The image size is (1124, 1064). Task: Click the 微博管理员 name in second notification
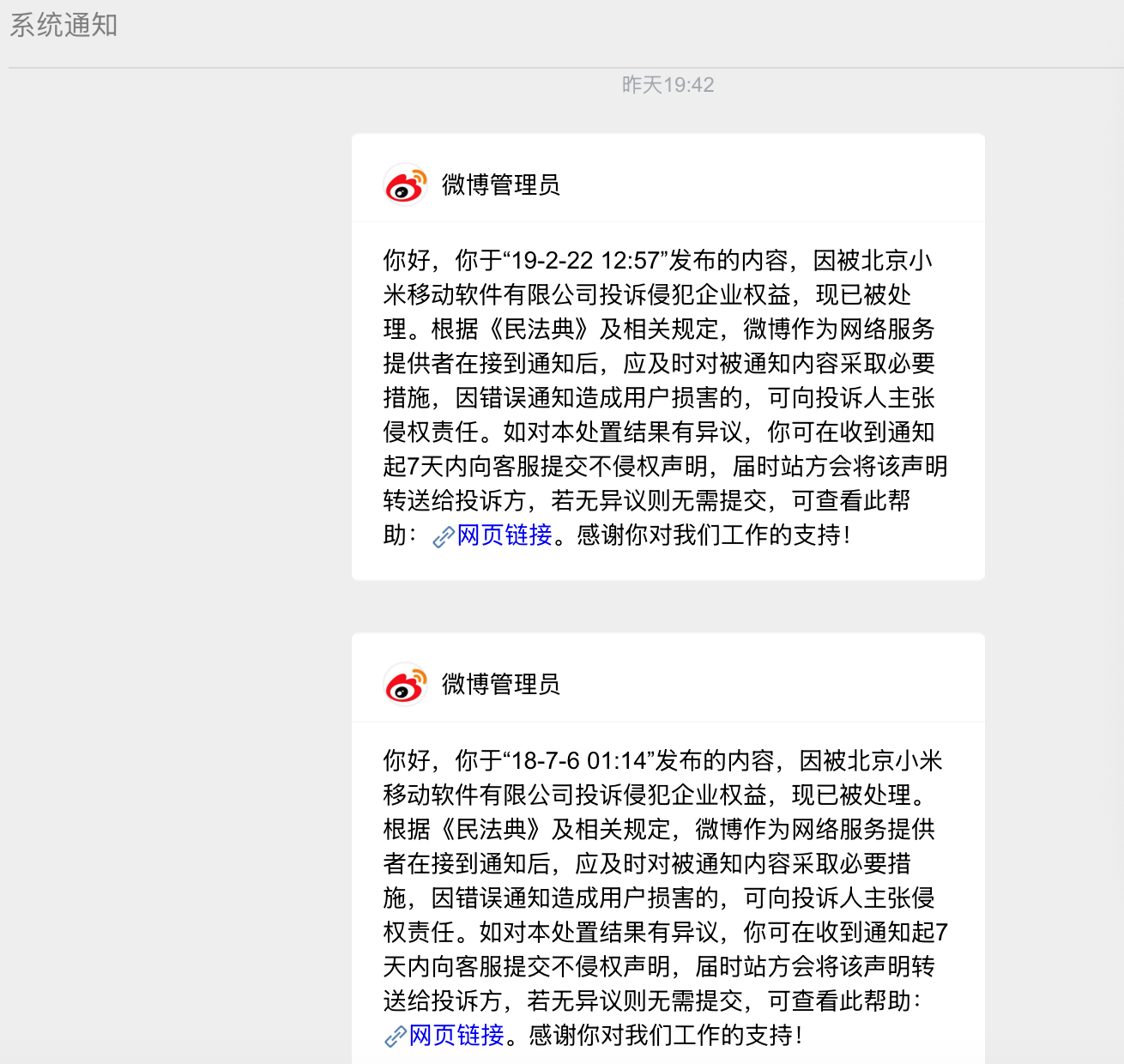[x=500, y=685]
